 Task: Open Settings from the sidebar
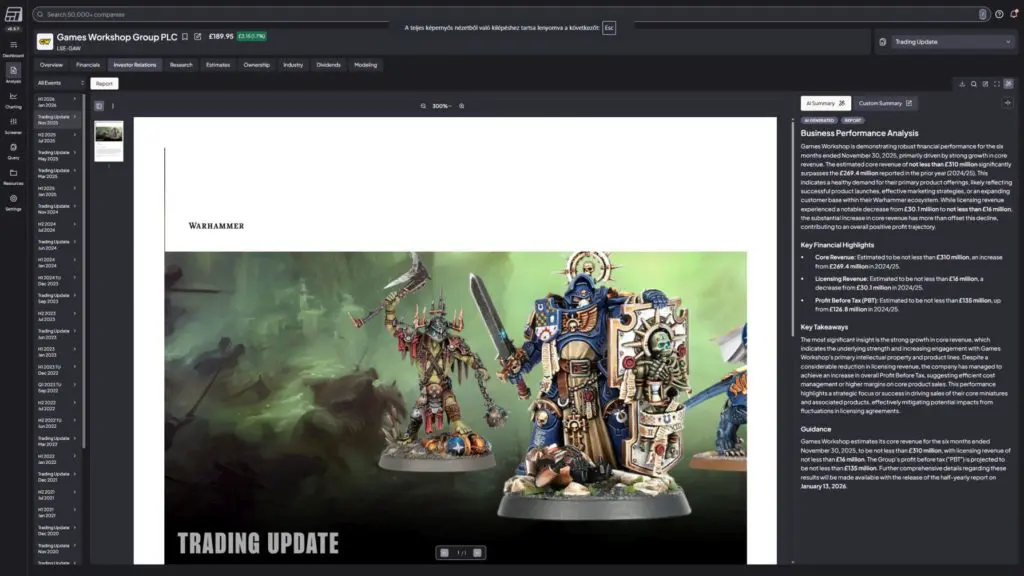(13, 202)
